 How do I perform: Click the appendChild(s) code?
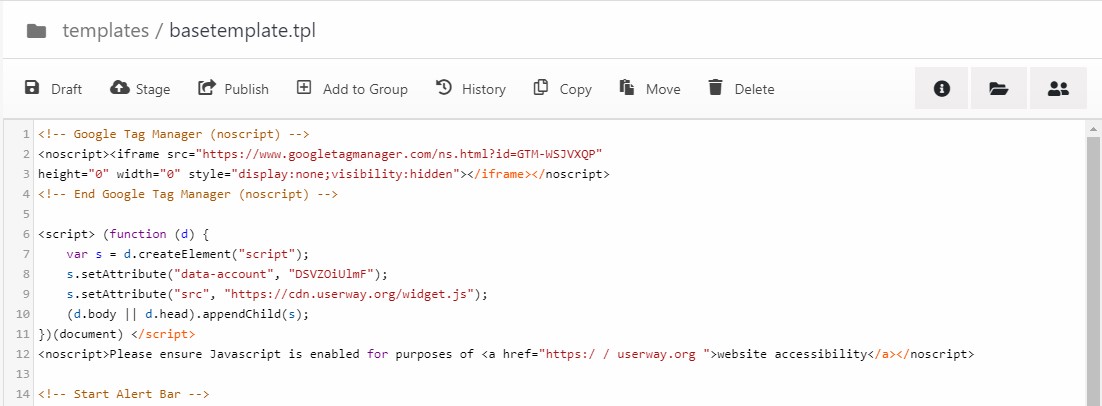pos(252,314)
